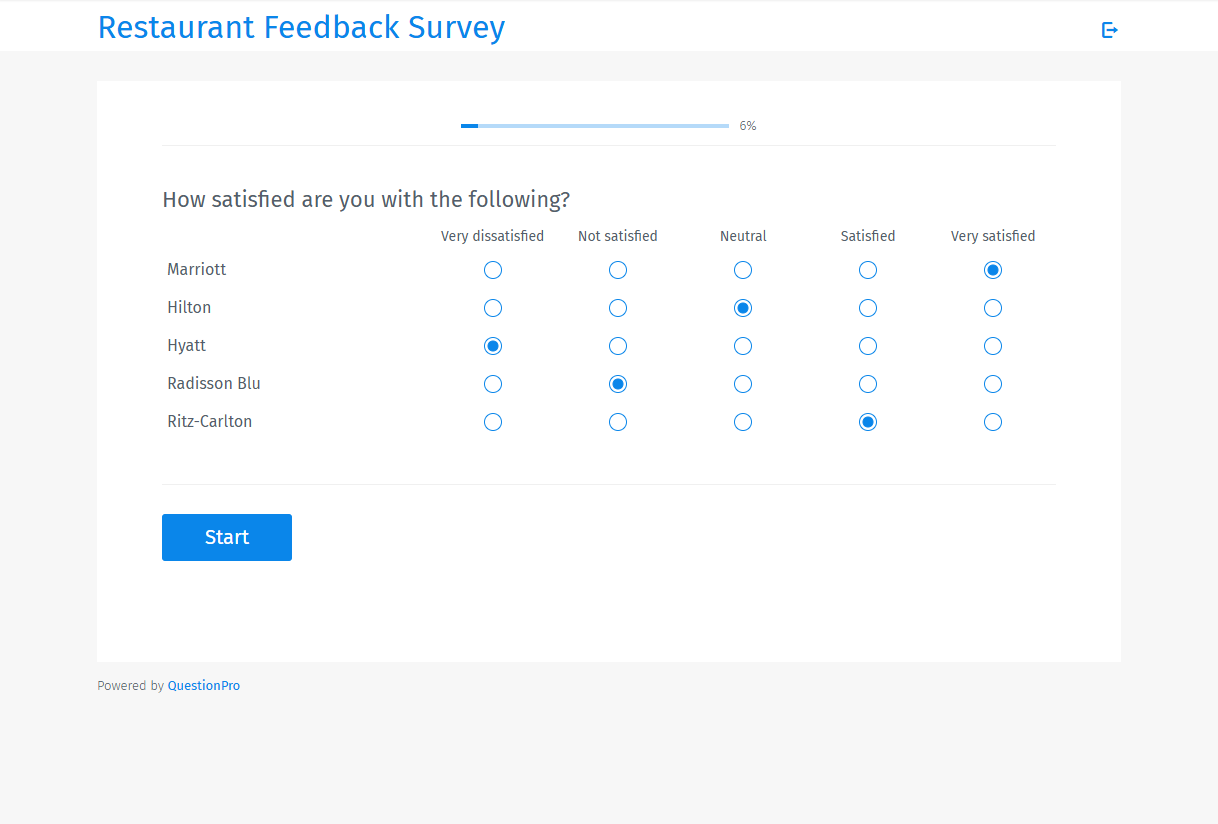Choose Very dissatisfied for Hyatt

click(492, 345)
